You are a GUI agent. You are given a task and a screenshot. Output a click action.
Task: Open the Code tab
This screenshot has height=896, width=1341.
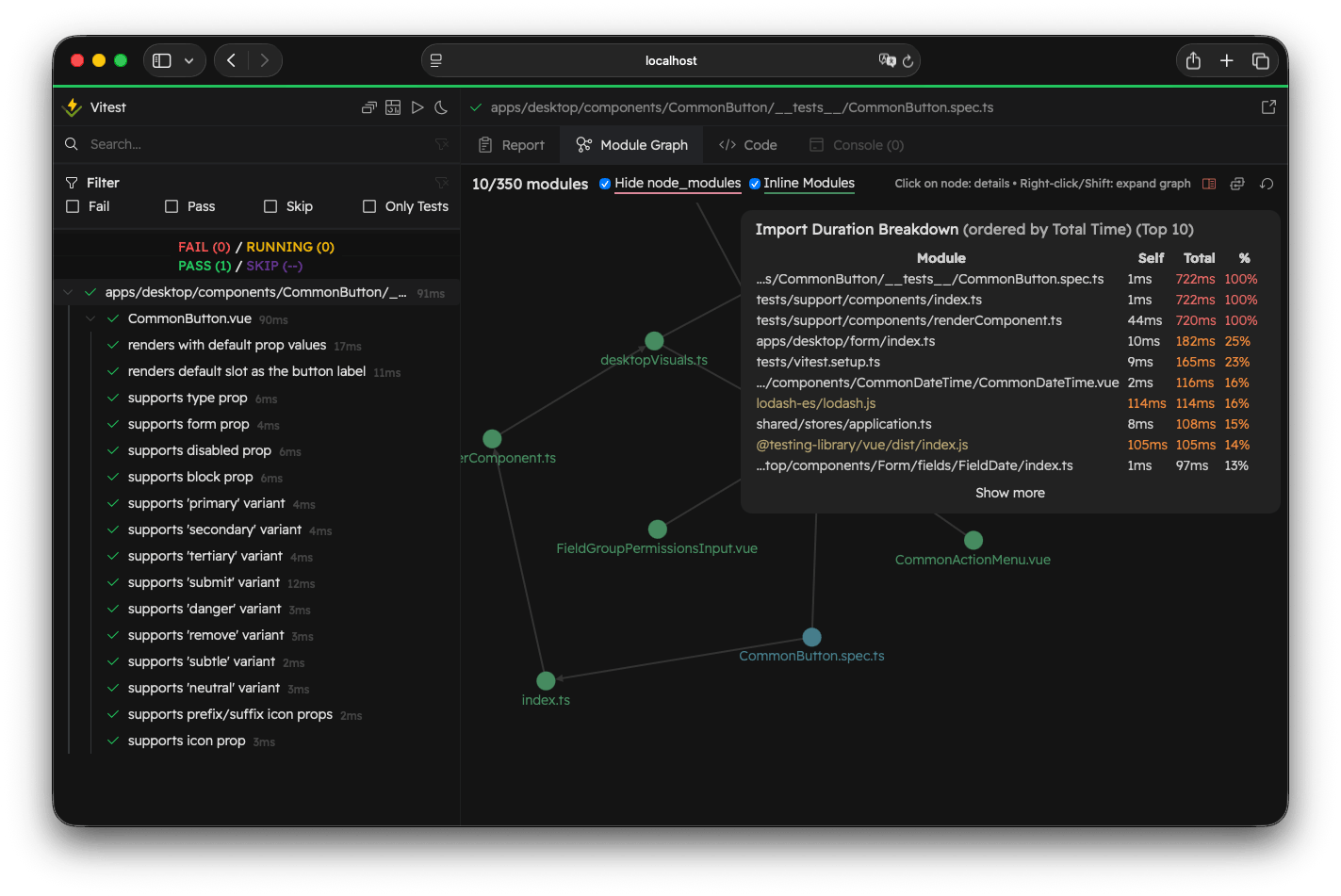(747, 144)
